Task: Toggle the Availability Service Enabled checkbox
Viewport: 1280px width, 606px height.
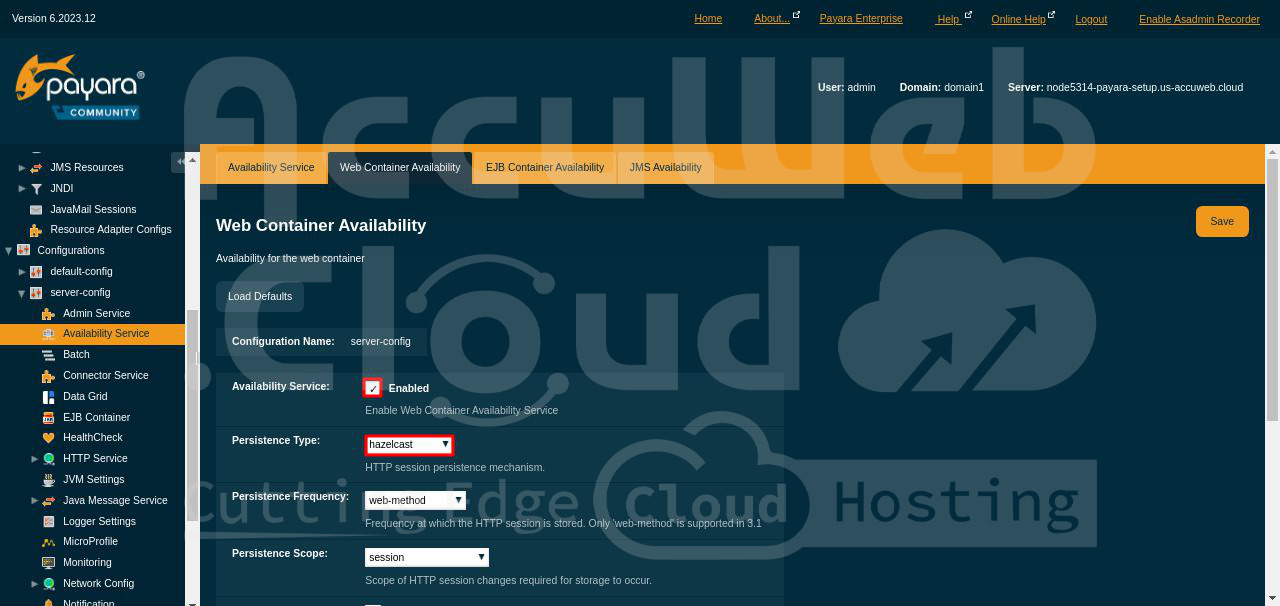Action: tap(373, 388)
